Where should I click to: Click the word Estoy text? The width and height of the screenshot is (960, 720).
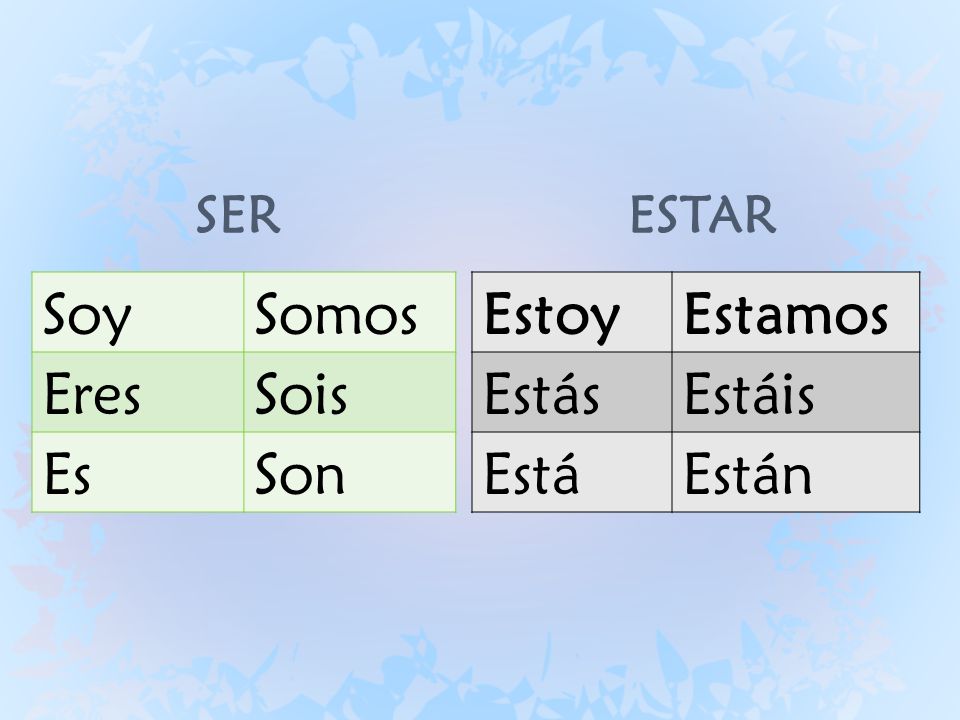(x=552, y=317)
